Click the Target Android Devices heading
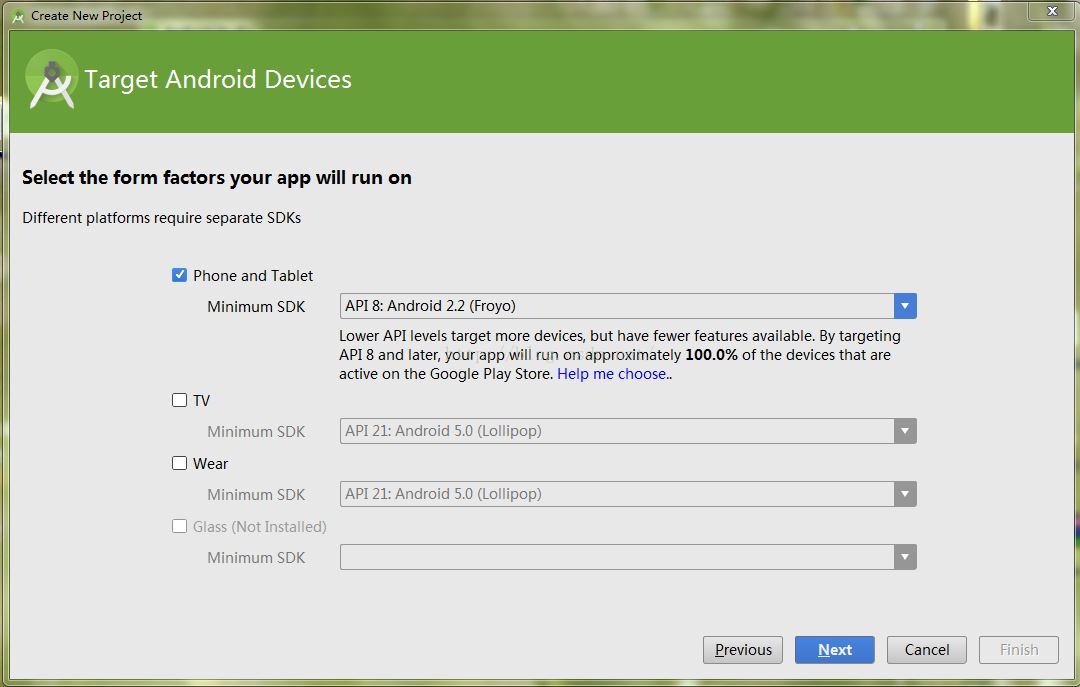The height and width of the screenshot is (687, 1080). tap(218, 79)
